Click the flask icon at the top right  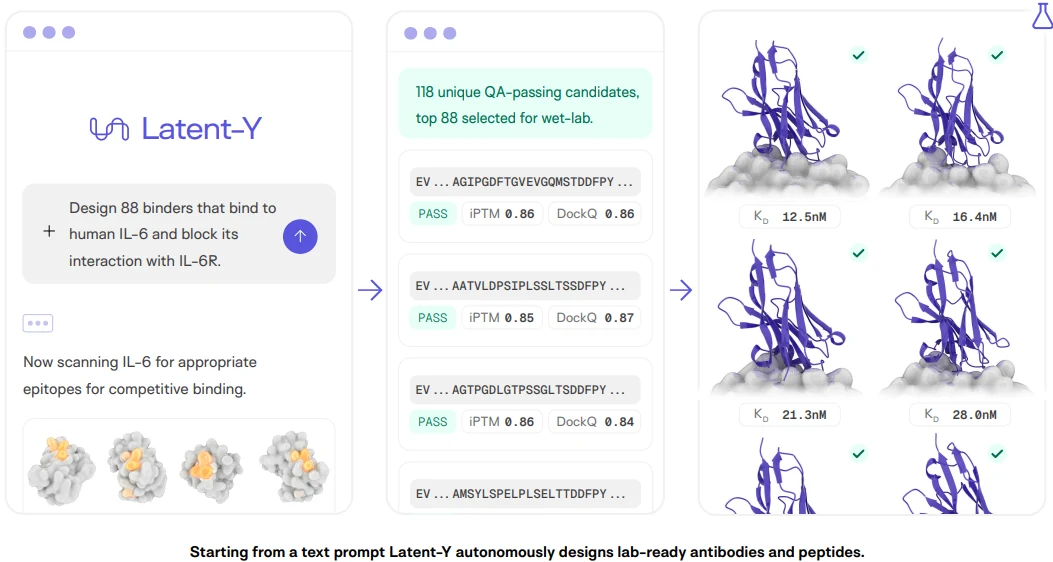tap(1042, 15)
